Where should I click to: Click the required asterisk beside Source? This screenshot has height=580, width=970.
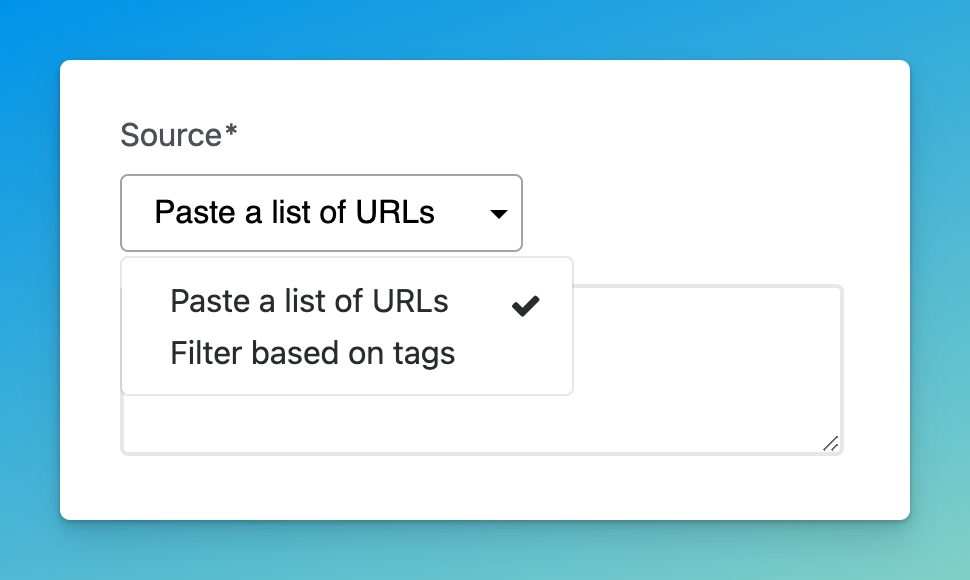click(x=231, y=132)
